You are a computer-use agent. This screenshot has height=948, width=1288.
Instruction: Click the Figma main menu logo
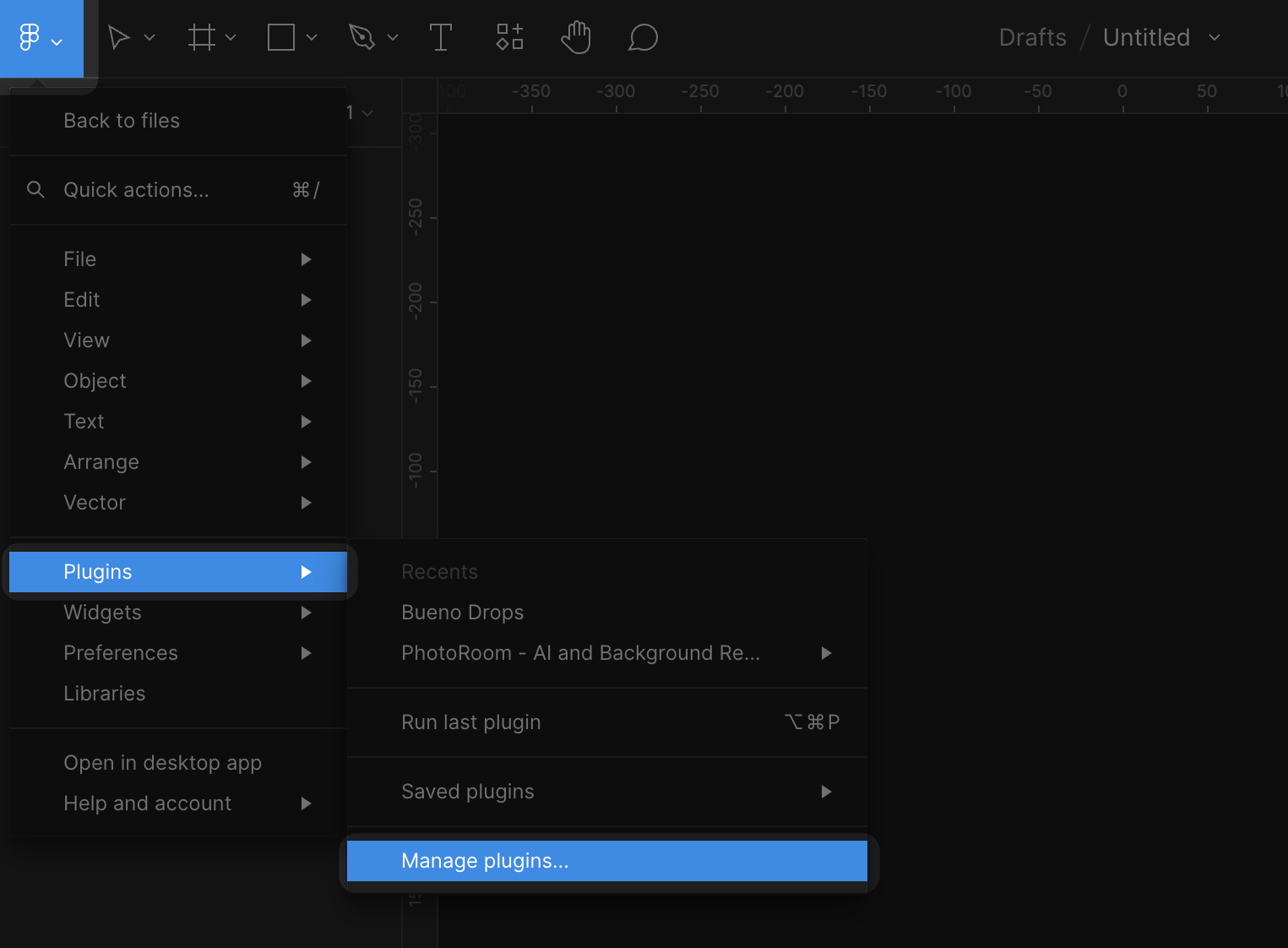click(x=30, y=38)
